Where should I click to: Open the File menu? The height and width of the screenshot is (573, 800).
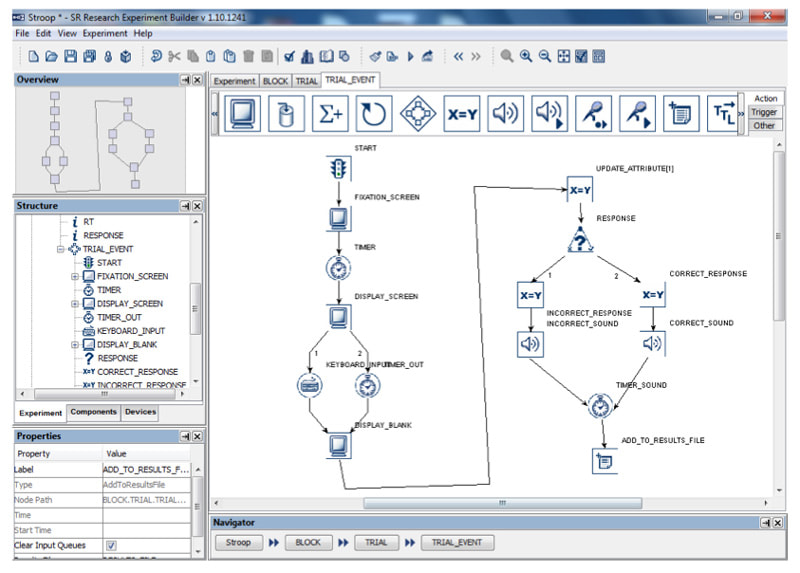click(22, 33)
